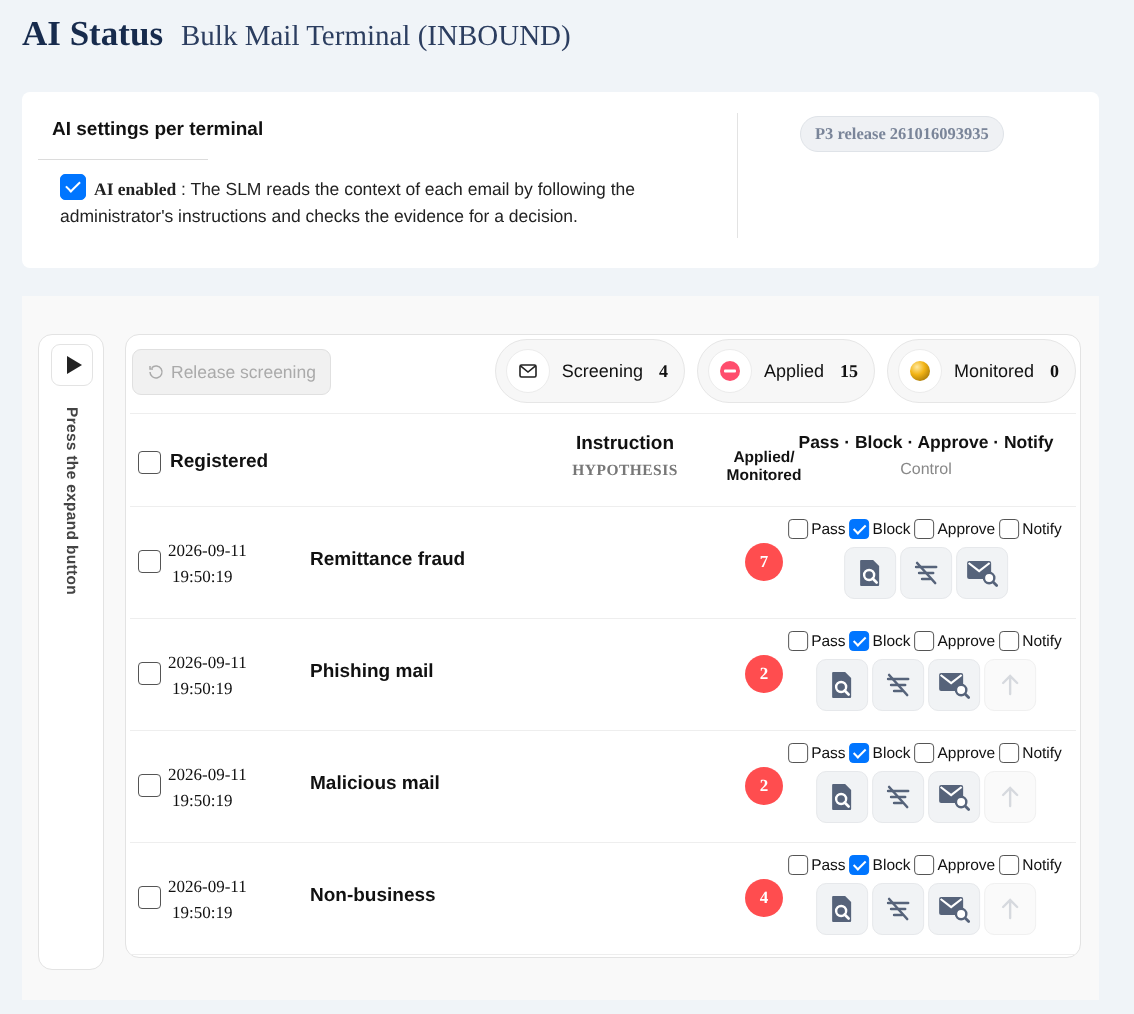
Task: Expand the side panel with play arrow
Action: [x=72, y=365]
